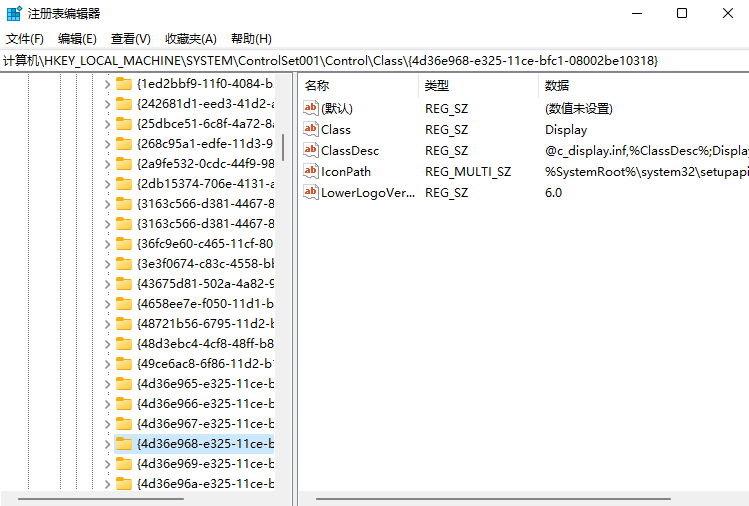
Task: Open the 编辑(E) menu
Action: (77, 39)
